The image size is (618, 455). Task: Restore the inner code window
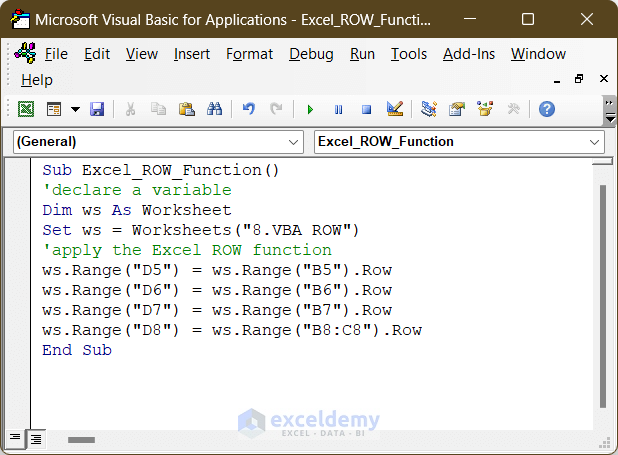(x=579, y=79)
